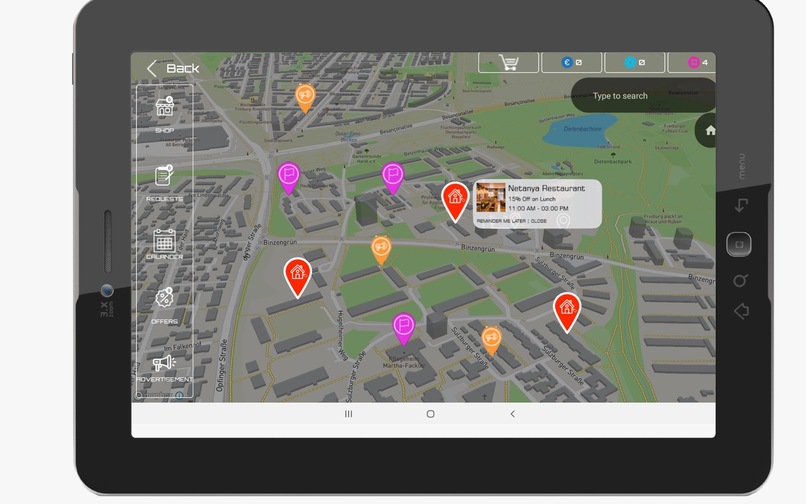Select the euro coin counter box
806x504 pixels.
(572, 63)
